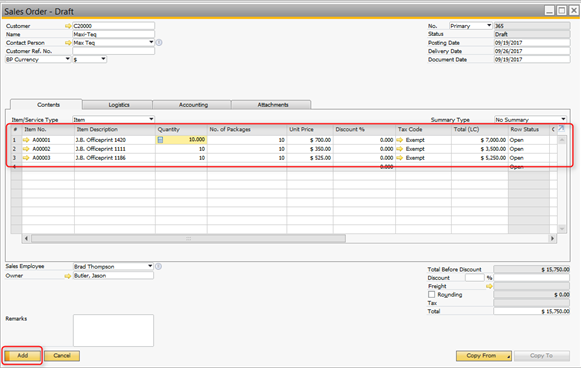
Task: Click the Posting Date field
Action: [x=532, y=43]
